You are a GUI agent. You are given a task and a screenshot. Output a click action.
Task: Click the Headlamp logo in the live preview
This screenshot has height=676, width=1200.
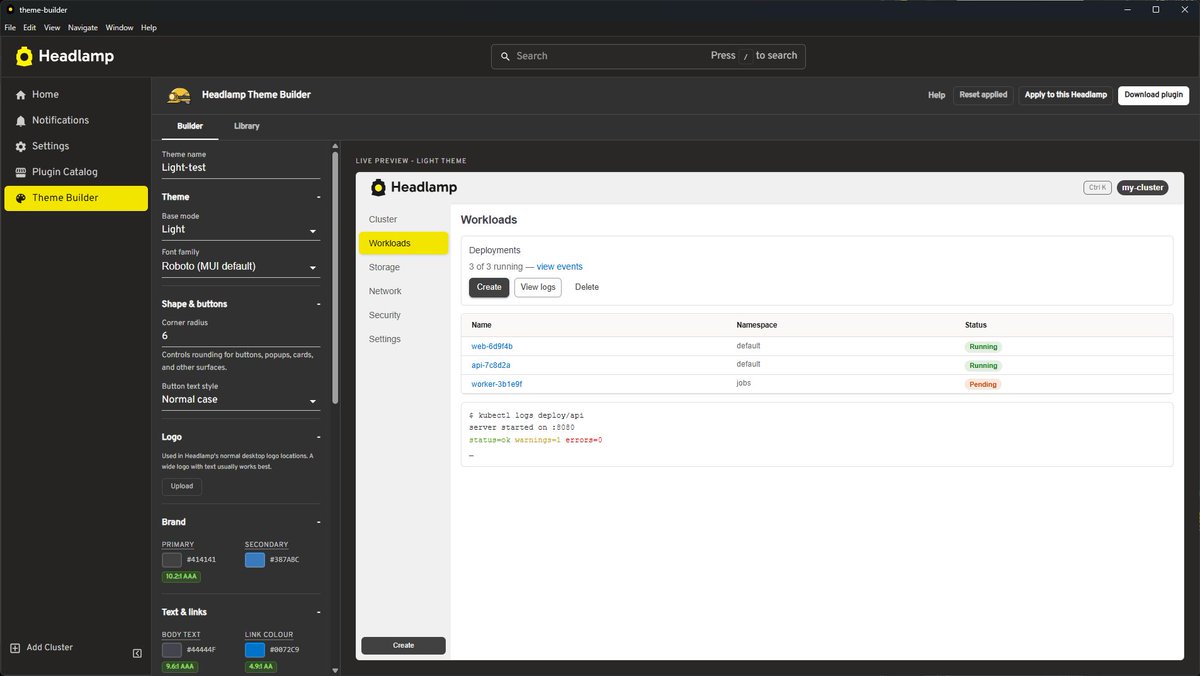414,187
